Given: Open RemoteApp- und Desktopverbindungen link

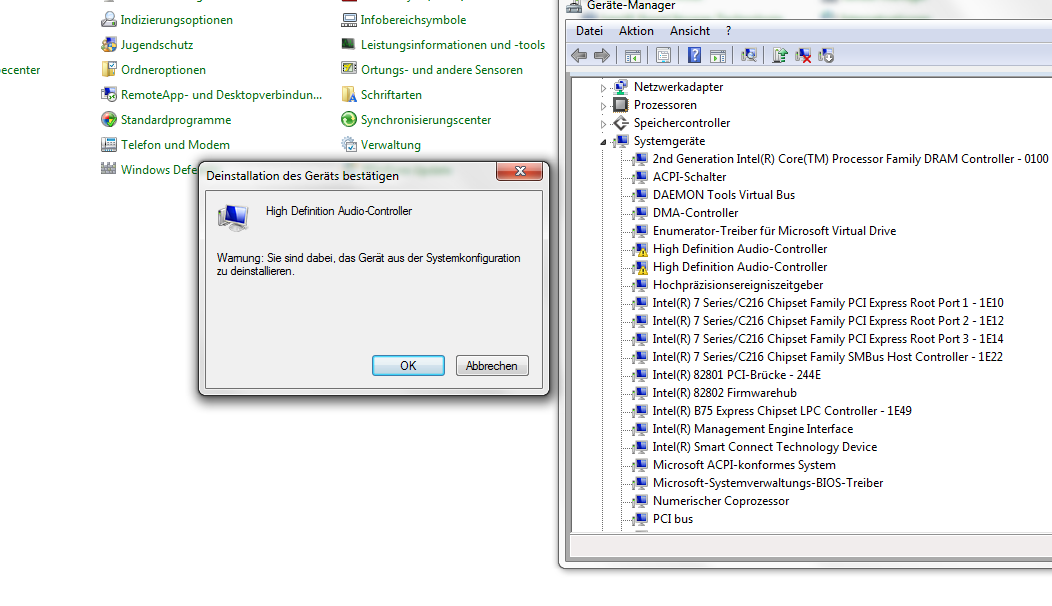Looking at the screenshot, I should pyautogui.click(x=221, y=95).
